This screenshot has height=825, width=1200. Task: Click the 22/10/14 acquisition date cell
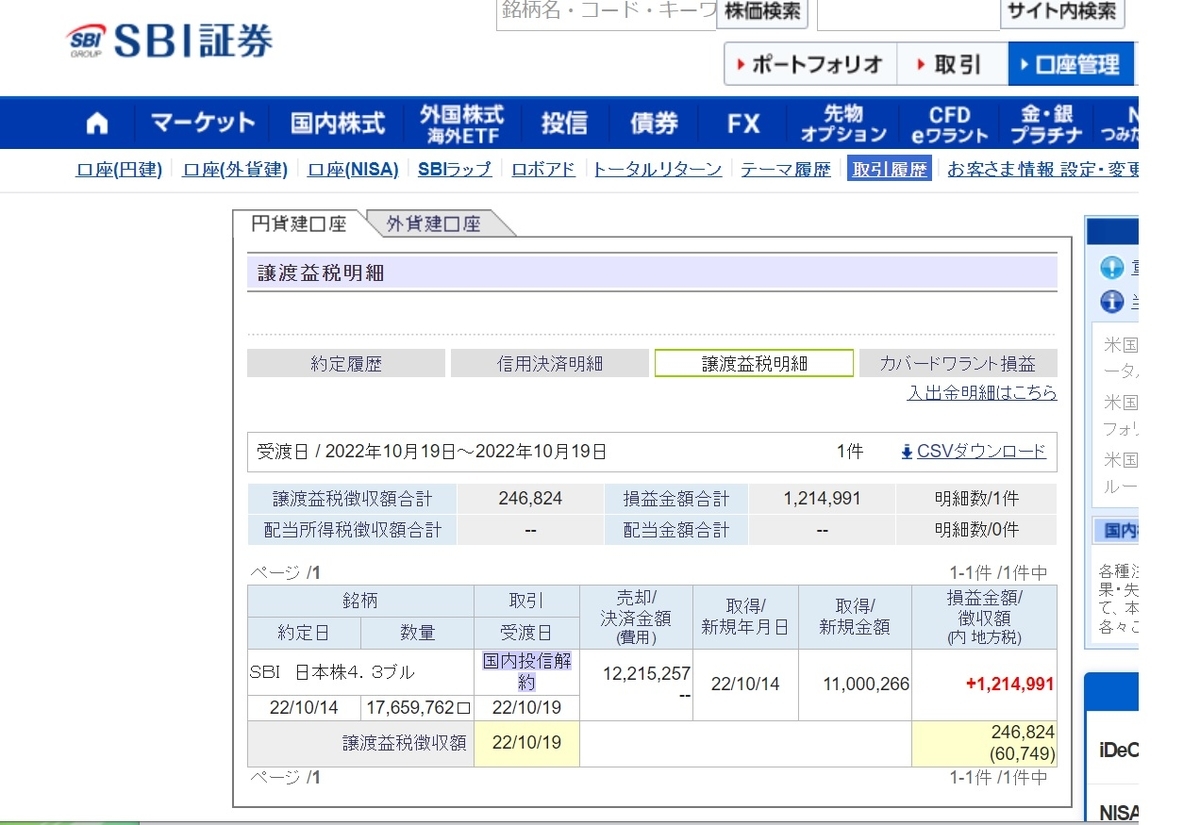pos(744,684)
